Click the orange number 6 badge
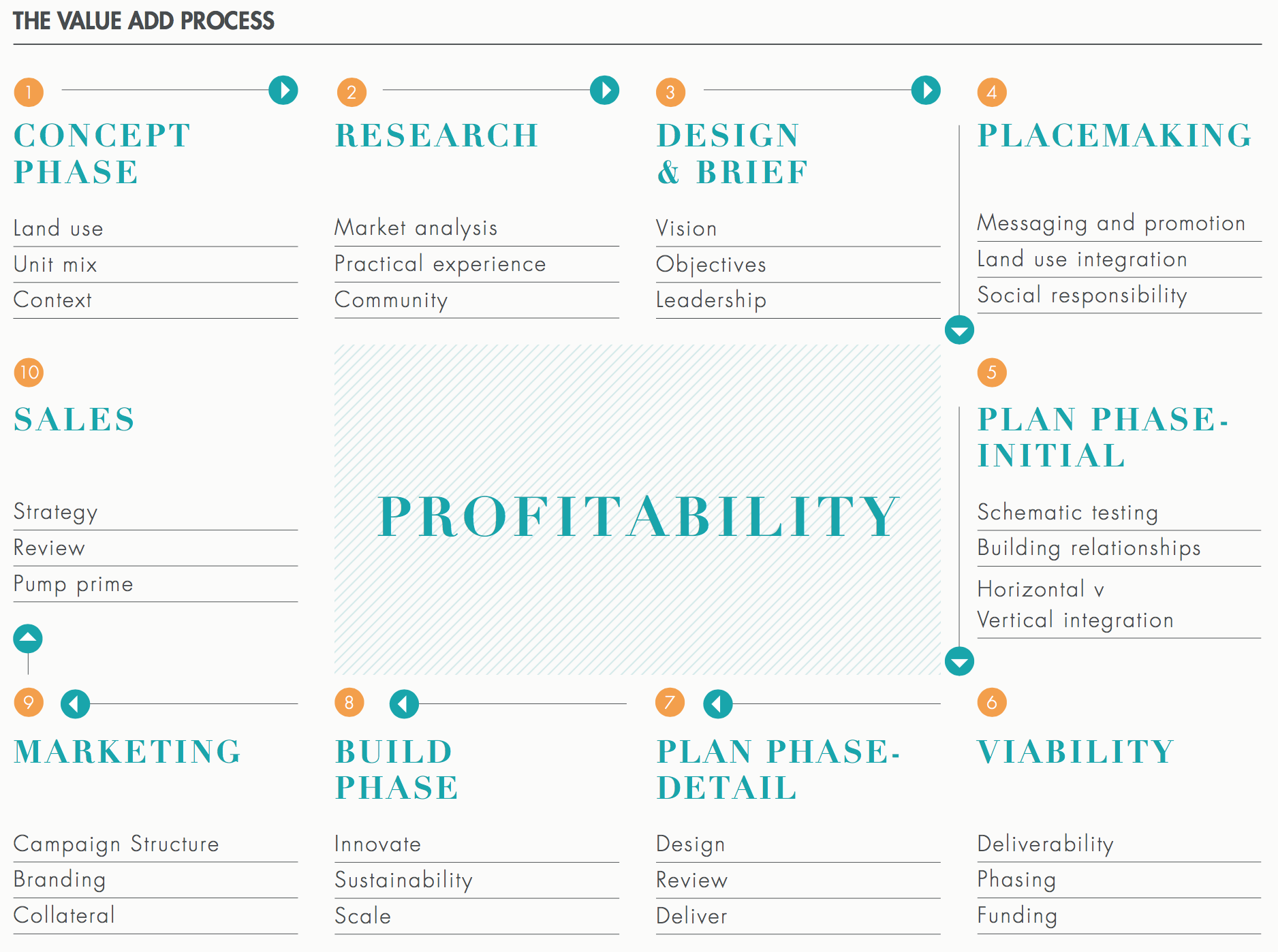This screenshot has width=1278, height=952. pyautogui.click(x=992, y=702)
